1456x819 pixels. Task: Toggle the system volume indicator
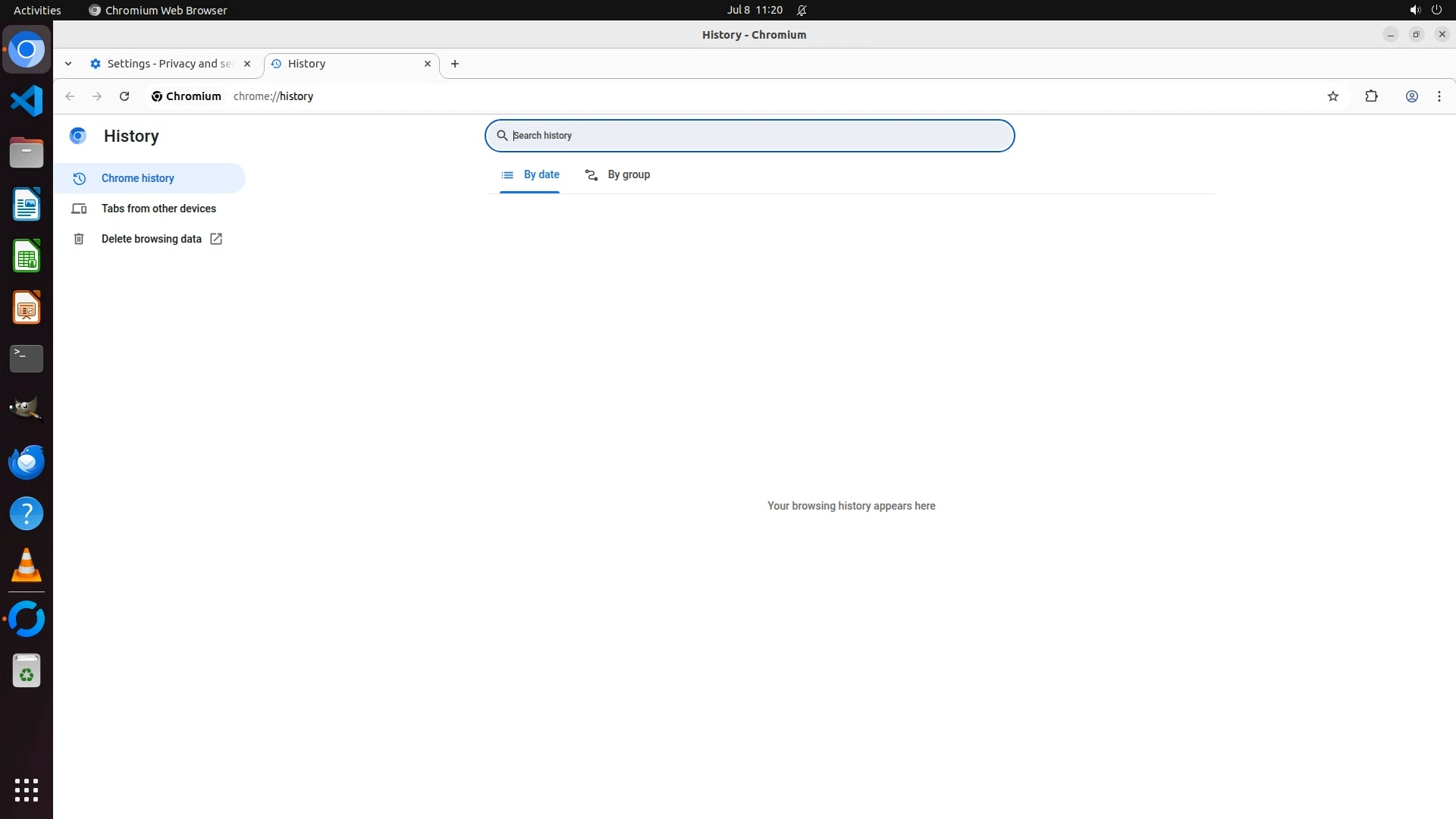tap(1414, 10)
